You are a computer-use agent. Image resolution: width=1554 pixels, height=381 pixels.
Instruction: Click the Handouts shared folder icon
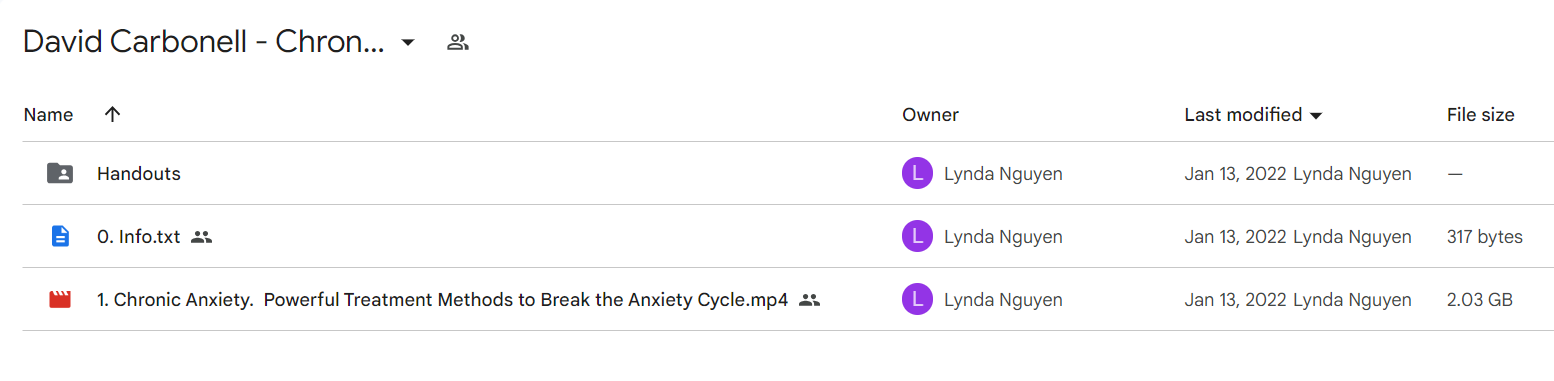(60, 173)
